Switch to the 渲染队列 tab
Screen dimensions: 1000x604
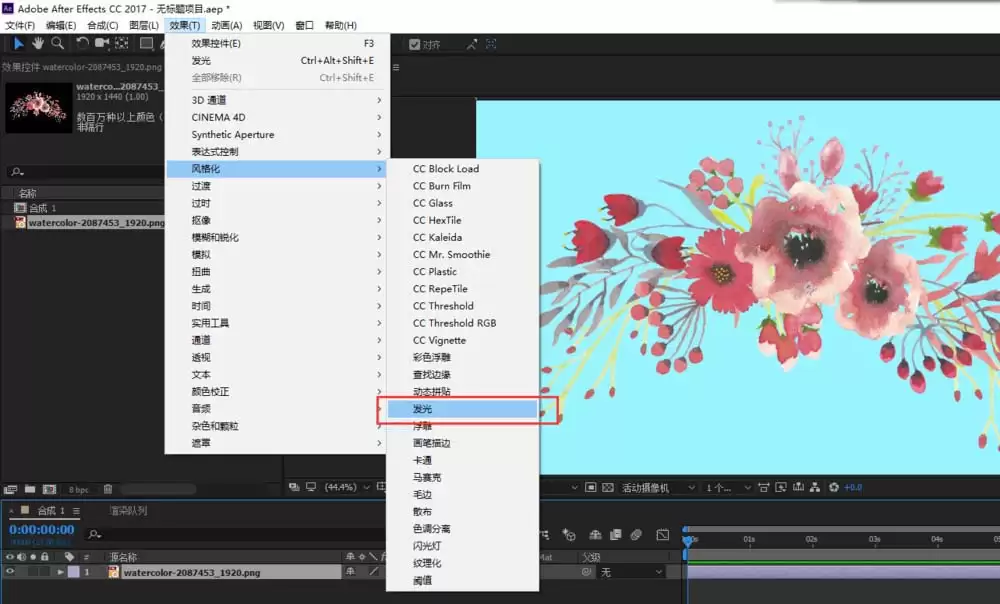pos(128,510)
